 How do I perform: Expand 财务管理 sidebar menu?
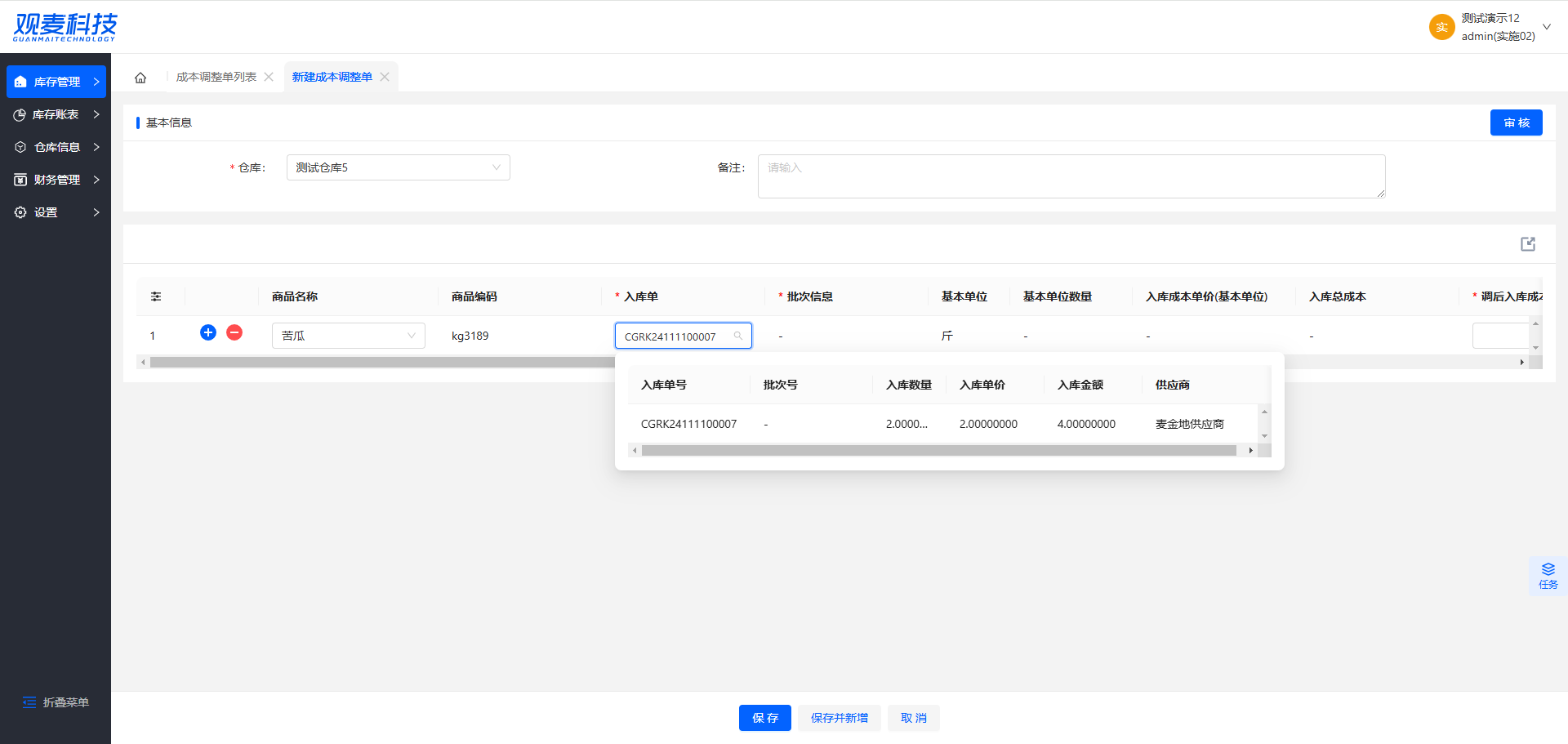[56, 180]
